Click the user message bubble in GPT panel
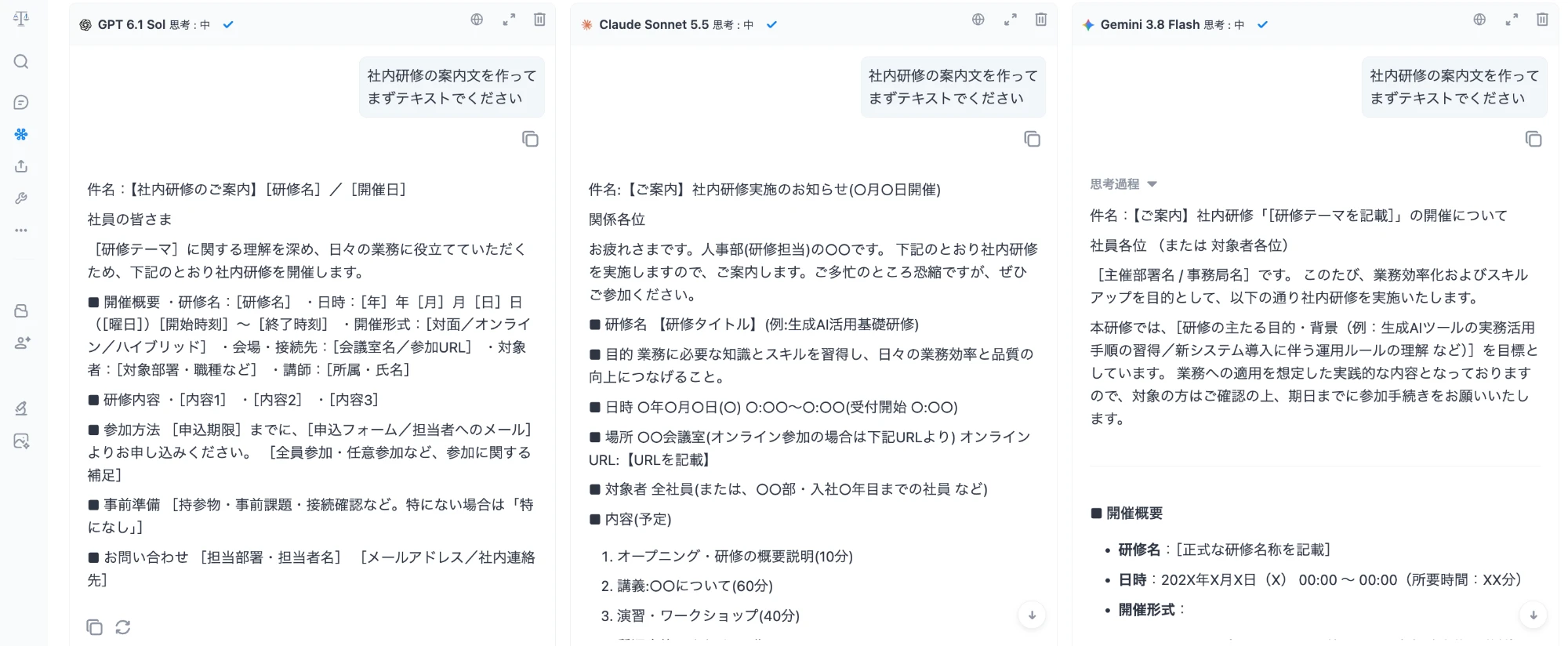1568x646 pixels. (452, 87)
